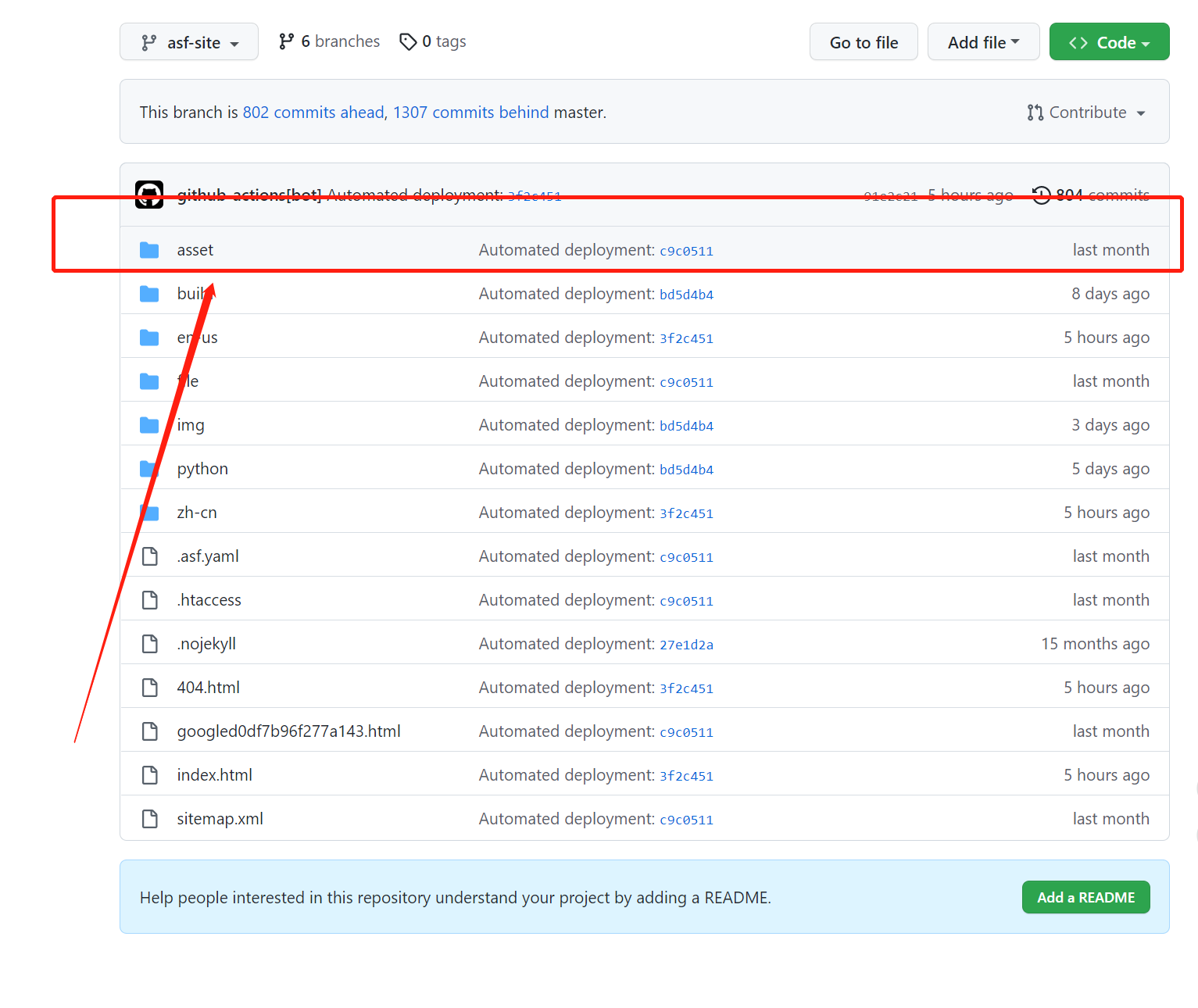
Task: Click the img folder icon
Action: point(149,425)
